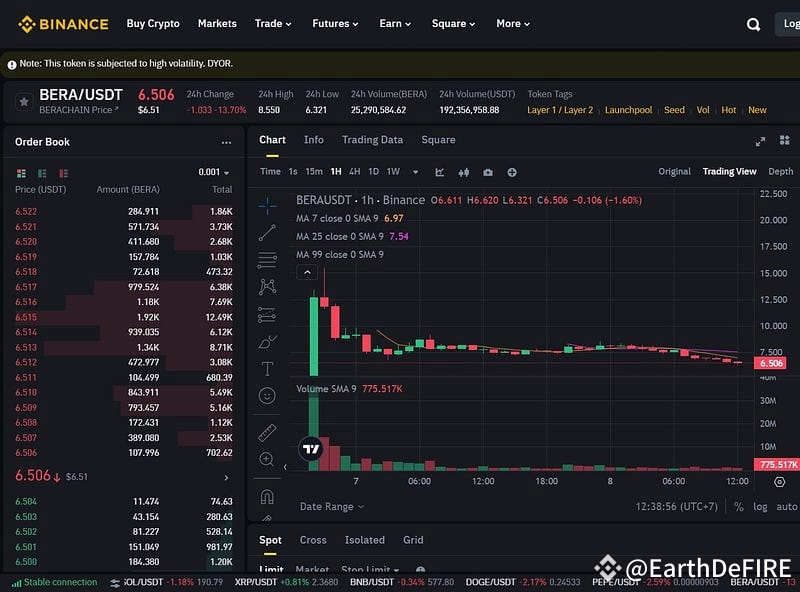
Task: Switch to Trading Data tab
Action: pos(372,140)
